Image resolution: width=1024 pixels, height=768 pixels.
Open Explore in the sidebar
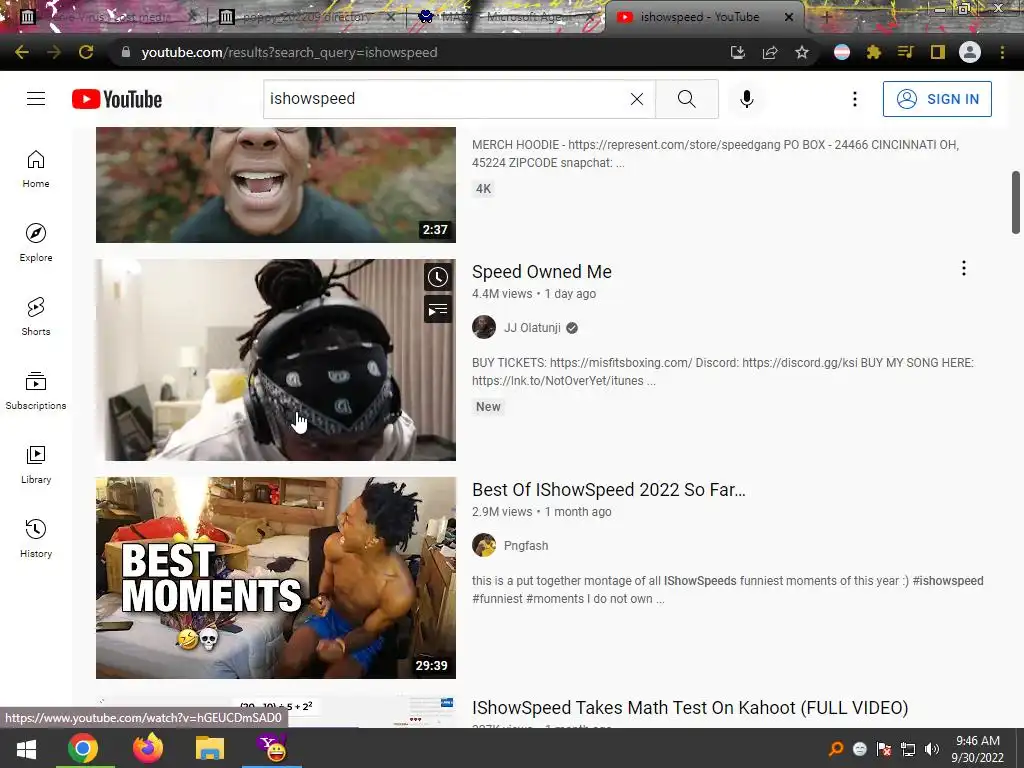click(36, 243)
